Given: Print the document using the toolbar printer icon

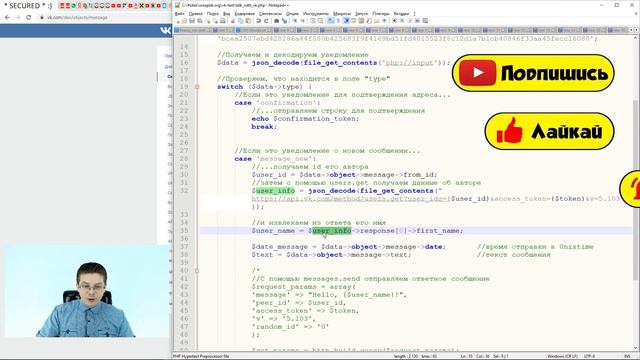Looking at the screenshot, I should [222, 21].
